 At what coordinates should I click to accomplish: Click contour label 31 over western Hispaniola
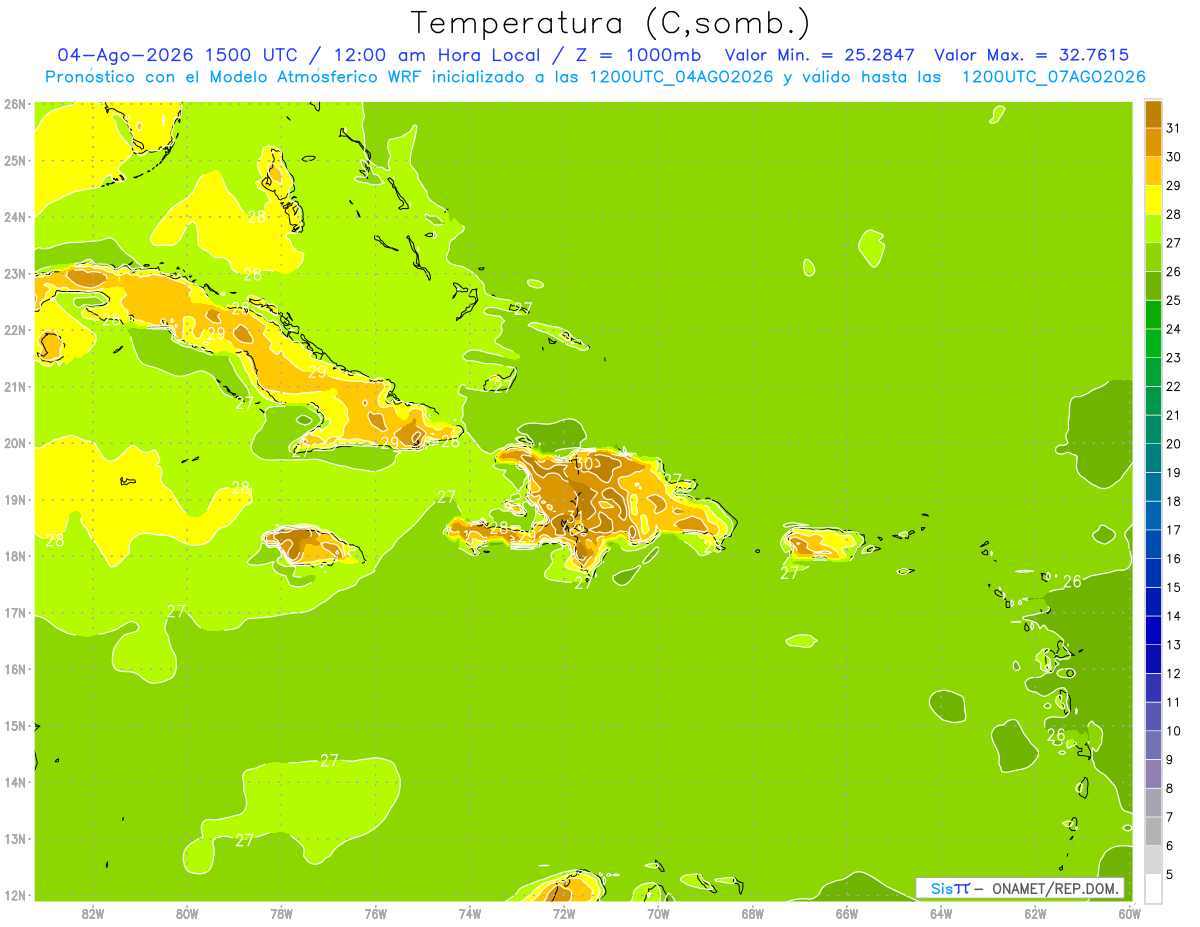(575, 516)
